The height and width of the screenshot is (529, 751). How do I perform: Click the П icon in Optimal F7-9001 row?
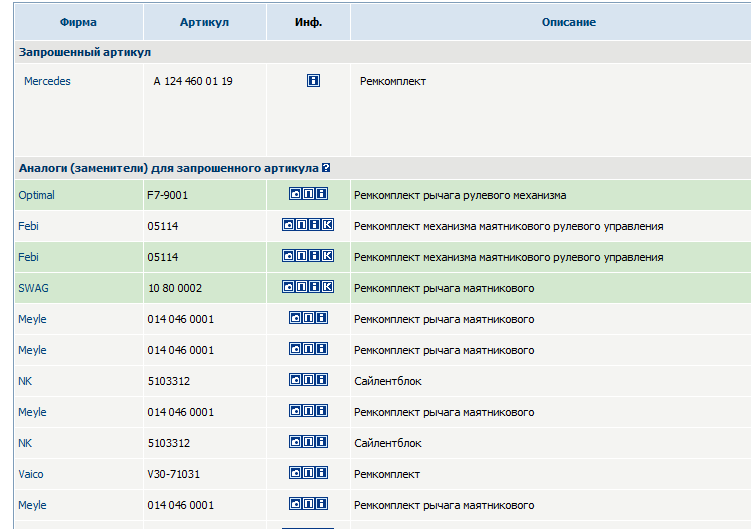click(308, 194)
